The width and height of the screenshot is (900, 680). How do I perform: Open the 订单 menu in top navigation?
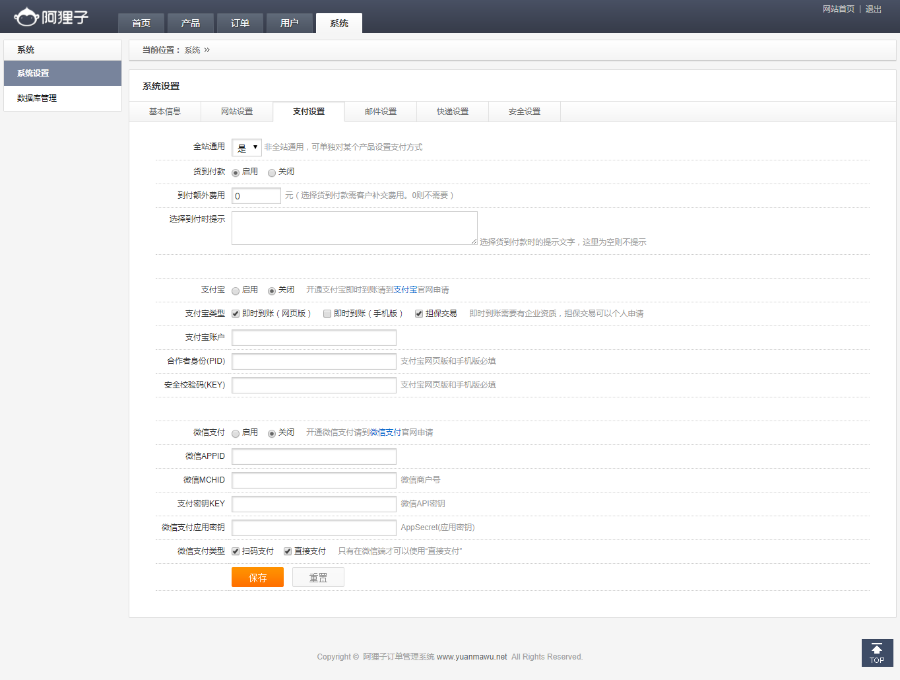pyautogui.click(x=240, y=22)
